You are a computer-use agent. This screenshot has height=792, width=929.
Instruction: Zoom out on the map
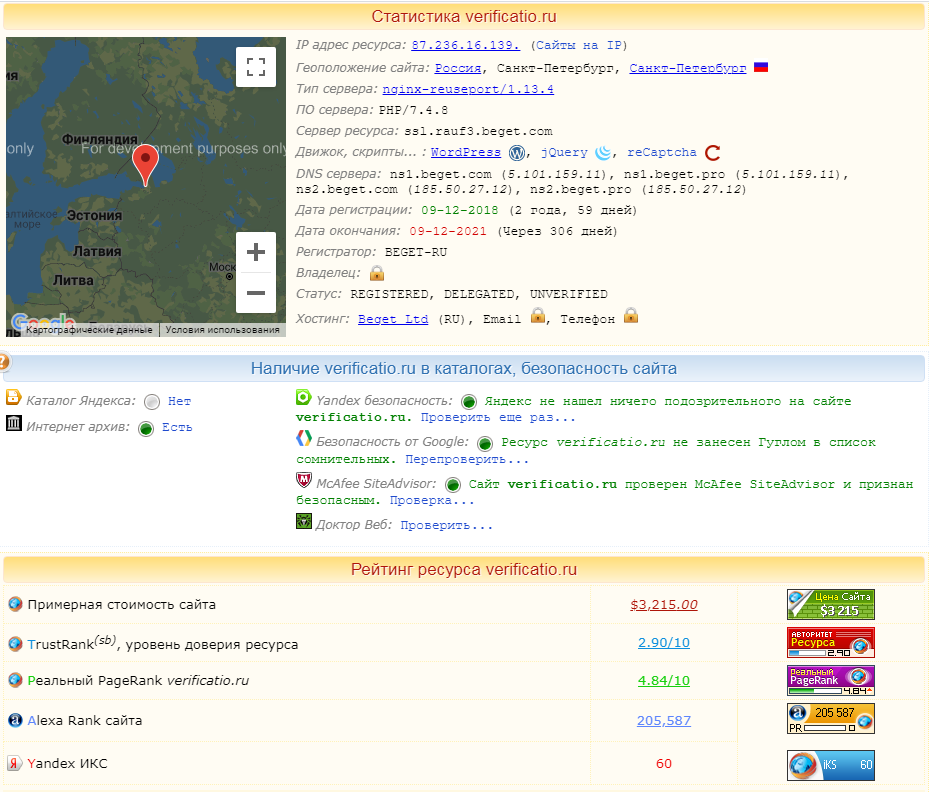pyautogui.click(x=255, y=293)
